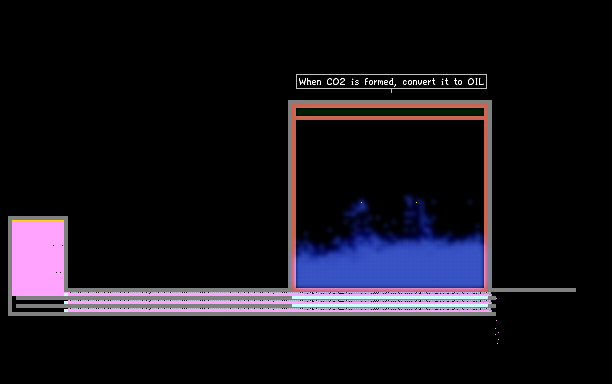Viewport: 612px width, 384px height.
Task: Click the 'When CO2 is formed' sign
Action: (x=391, y=82)
